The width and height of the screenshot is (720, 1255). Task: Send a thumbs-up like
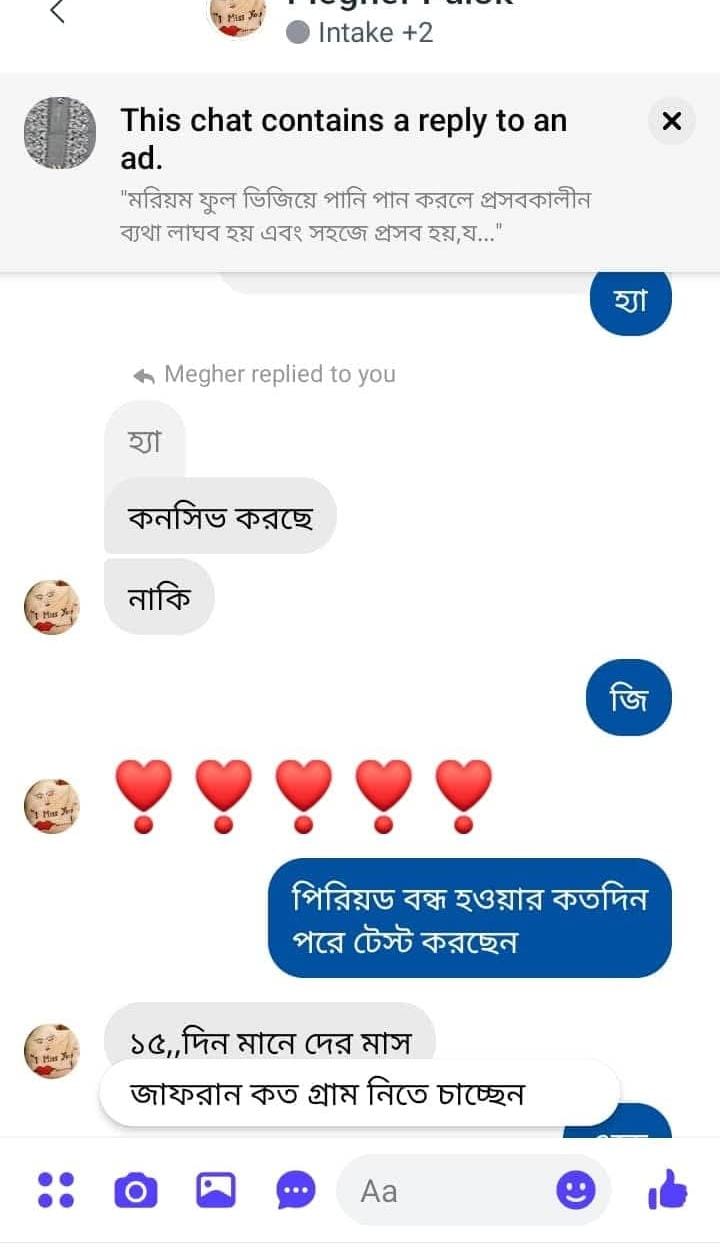coord(668,1190)
